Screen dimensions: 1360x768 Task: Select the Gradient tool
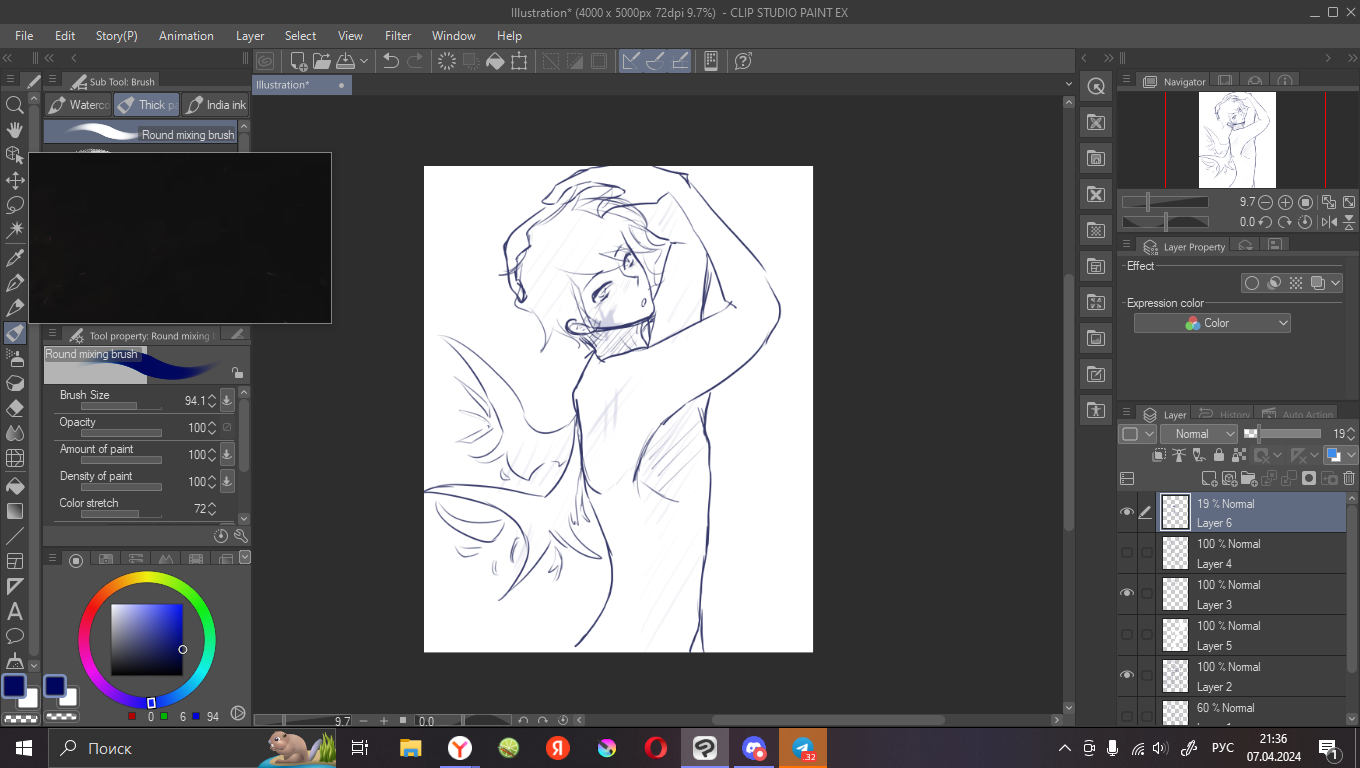click(x=15, y=510)
